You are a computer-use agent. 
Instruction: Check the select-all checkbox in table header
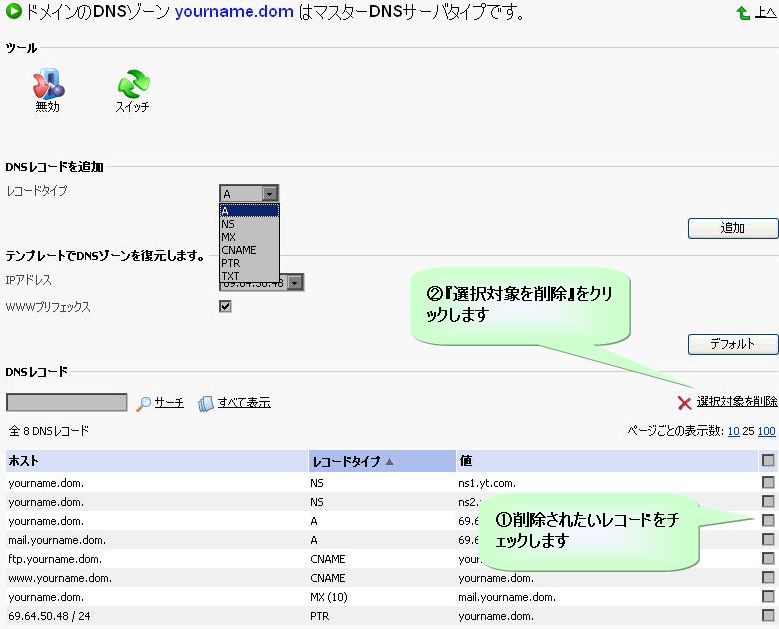pos(768,461)
